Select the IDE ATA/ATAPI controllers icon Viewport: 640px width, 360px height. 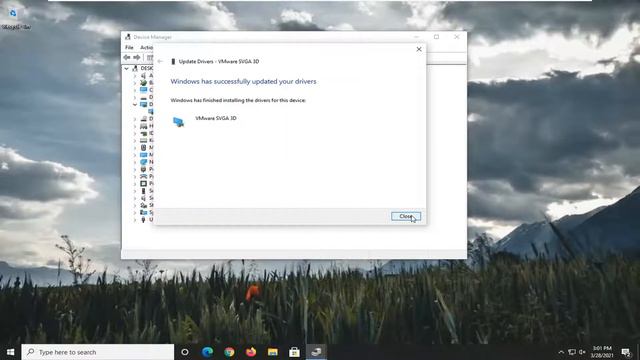pos(143,133)
